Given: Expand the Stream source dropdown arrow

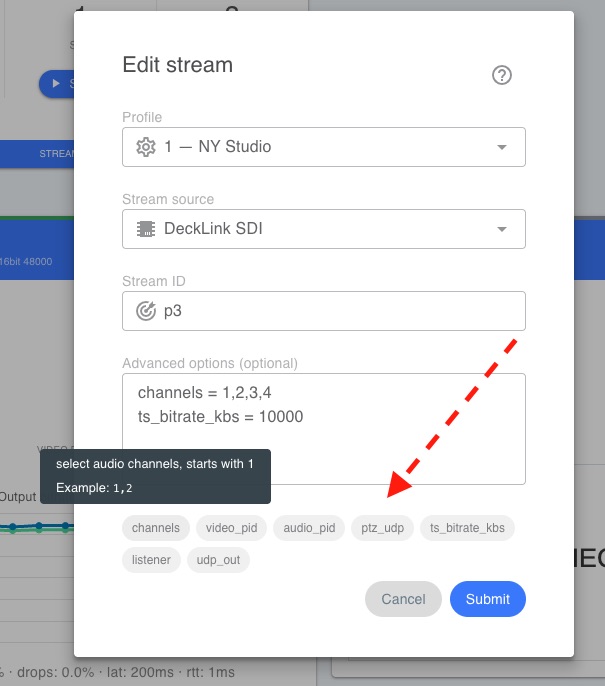Looking at the screenshot, I should pos(502,229).
